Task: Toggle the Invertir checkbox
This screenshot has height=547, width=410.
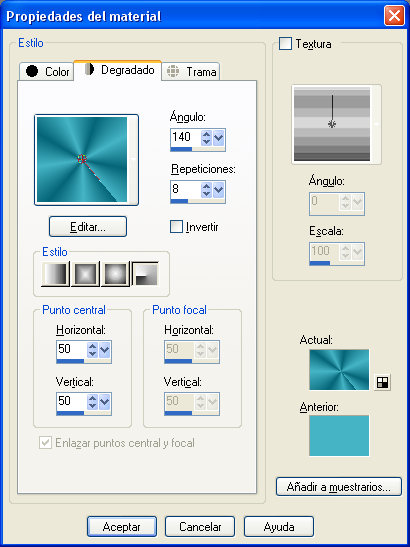Action: 176,227
